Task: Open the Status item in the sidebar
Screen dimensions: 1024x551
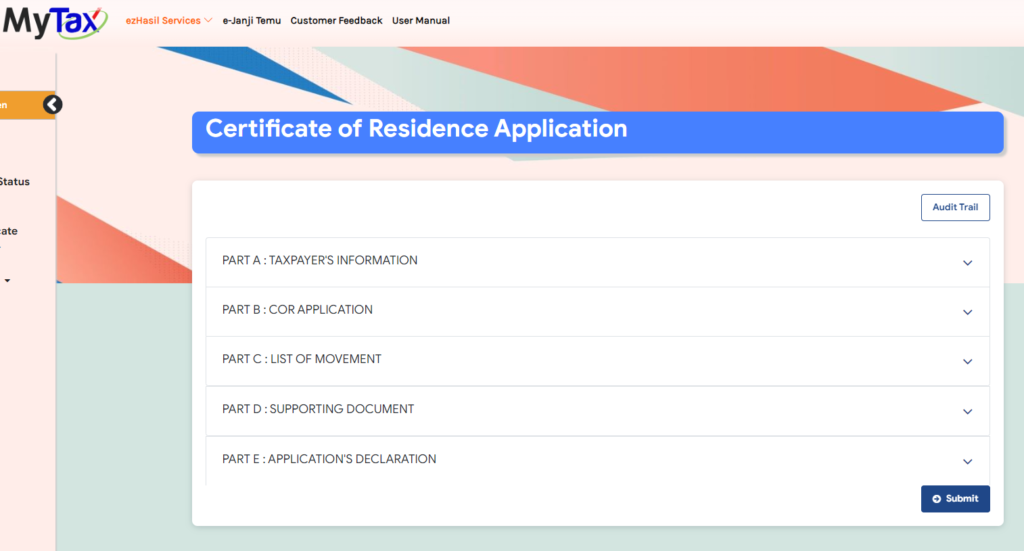Action: pos(14,182)
